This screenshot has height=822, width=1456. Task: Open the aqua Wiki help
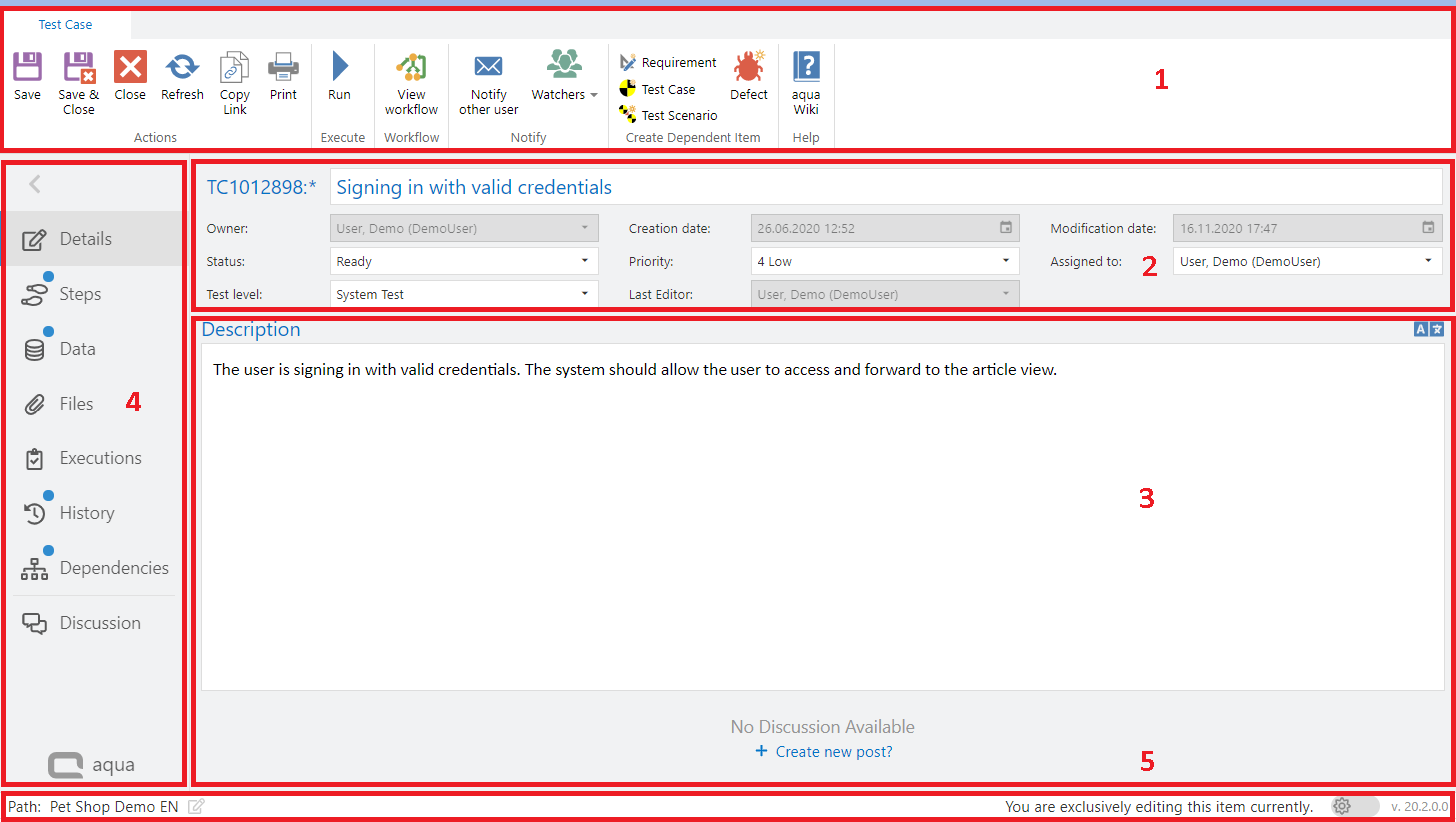806,68
